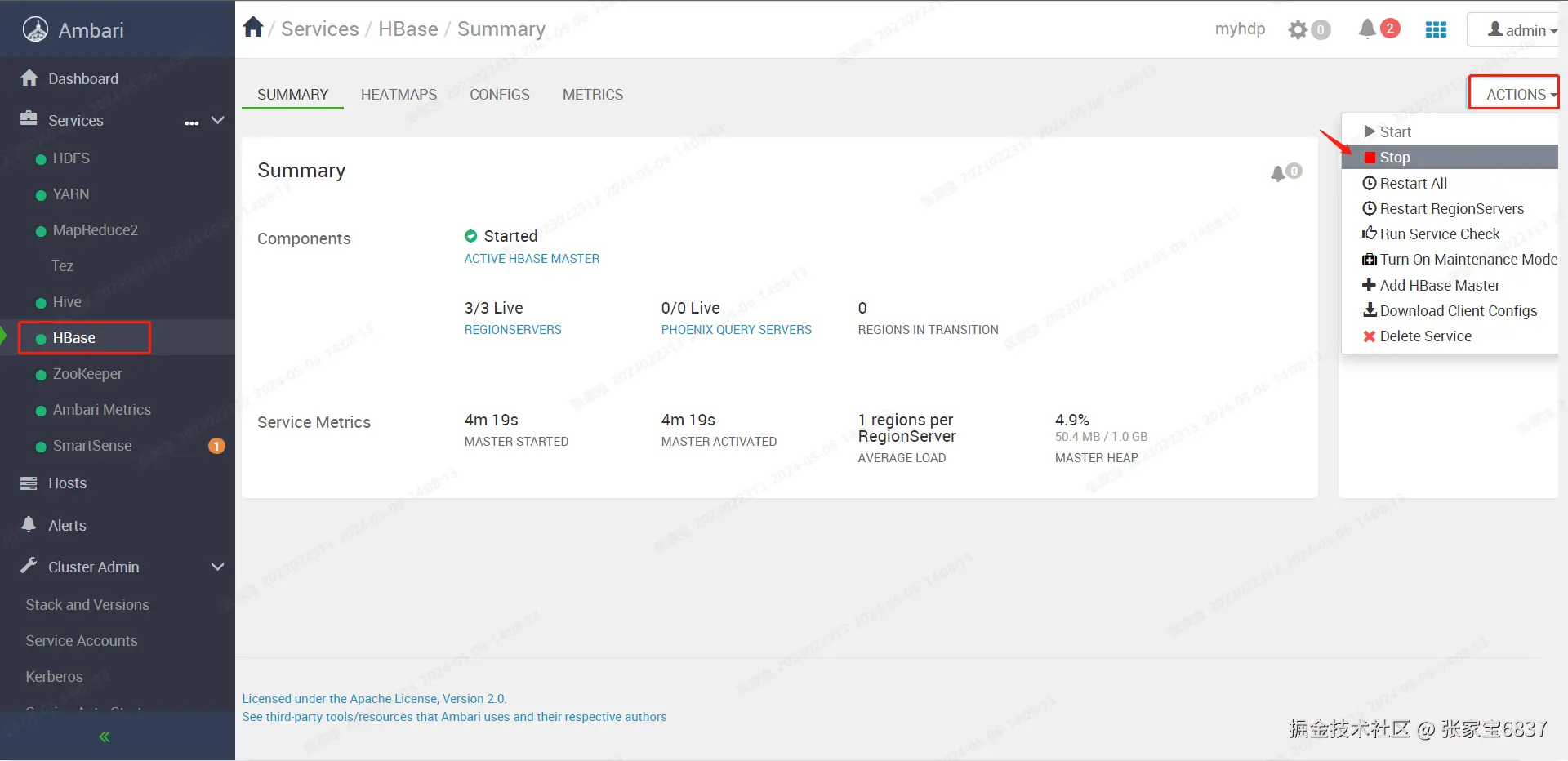
Task: Collapse the Cluster Admin section
Action: (218, 567)
